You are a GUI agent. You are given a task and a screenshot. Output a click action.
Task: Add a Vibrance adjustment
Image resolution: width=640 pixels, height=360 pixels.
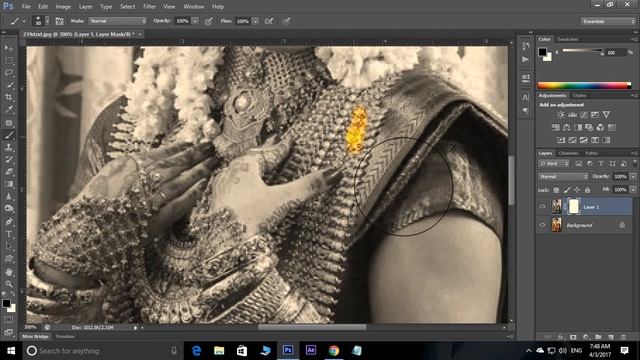607,115
